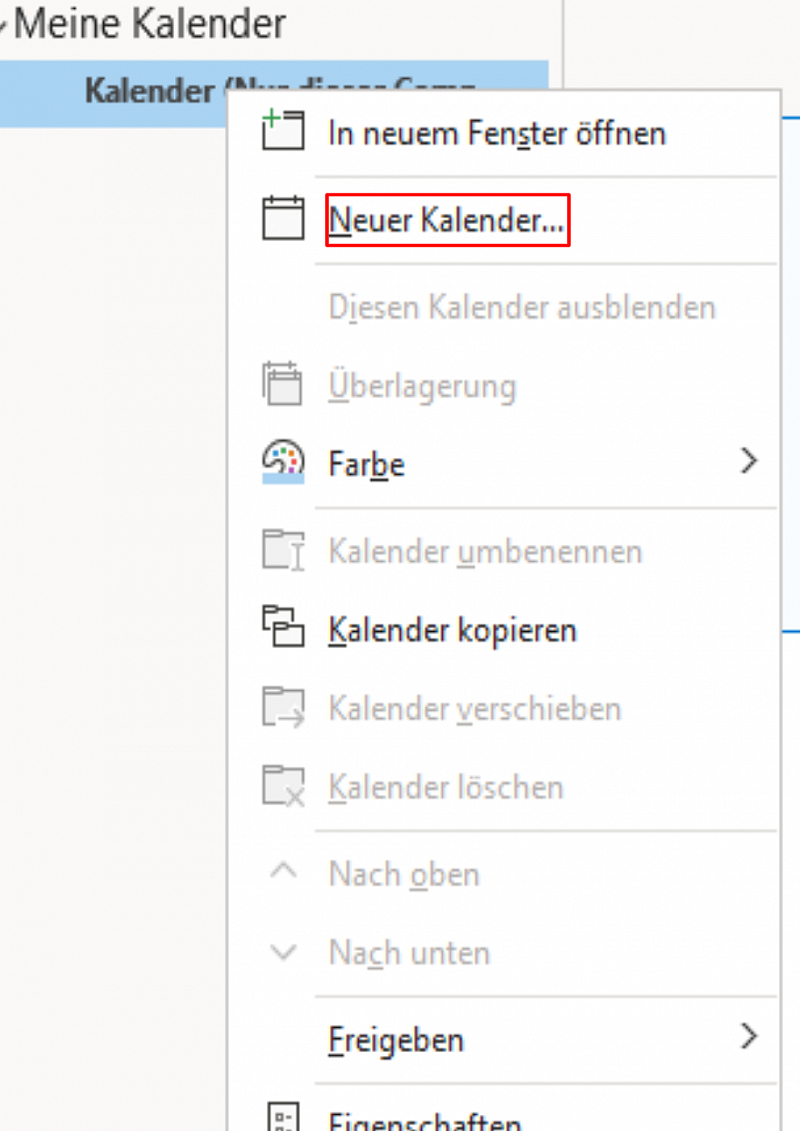Click the move calendar icon

point(282,708)
